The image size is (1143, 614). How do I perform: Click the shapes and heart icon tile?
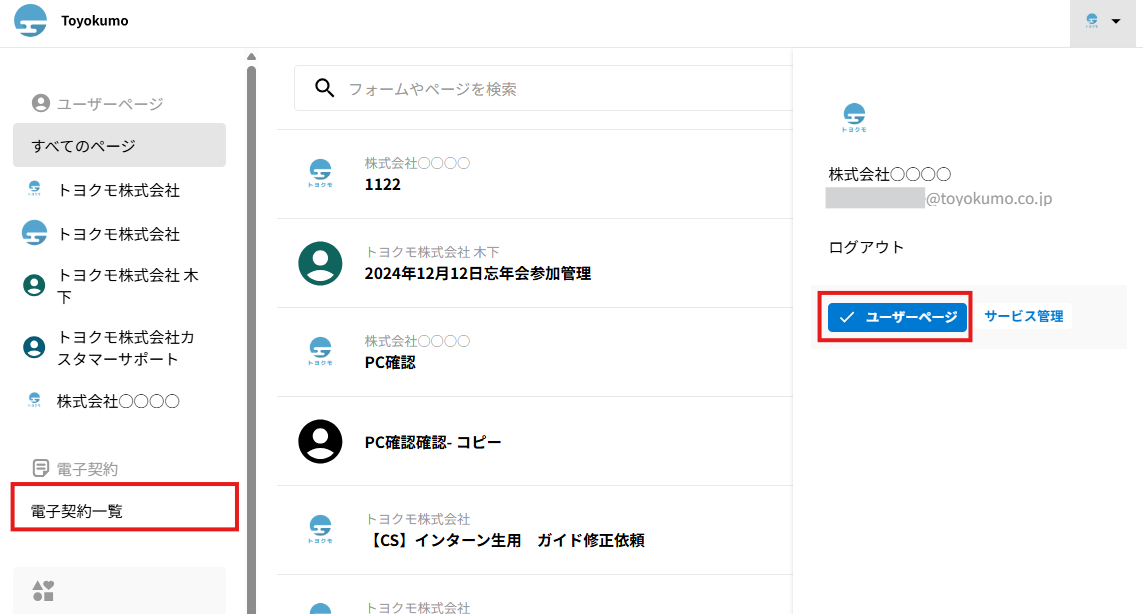[x=43, y=591]
